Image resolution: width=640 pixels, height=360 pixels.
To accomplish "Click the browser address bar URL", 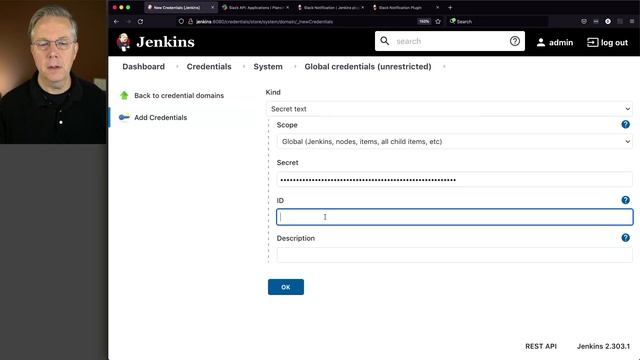I will 264,22.
